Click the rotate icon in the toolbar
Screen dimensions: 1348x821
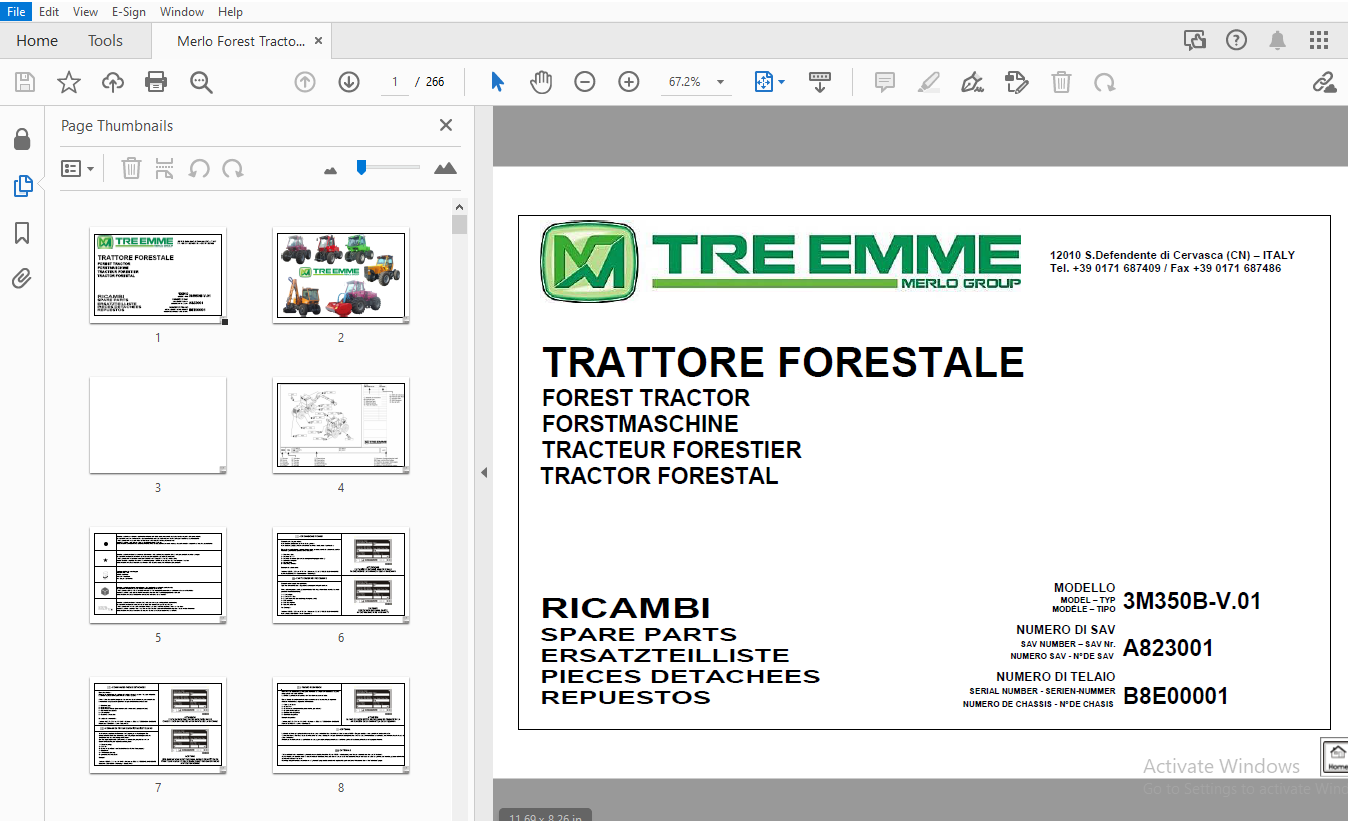tap(1105, 82)
